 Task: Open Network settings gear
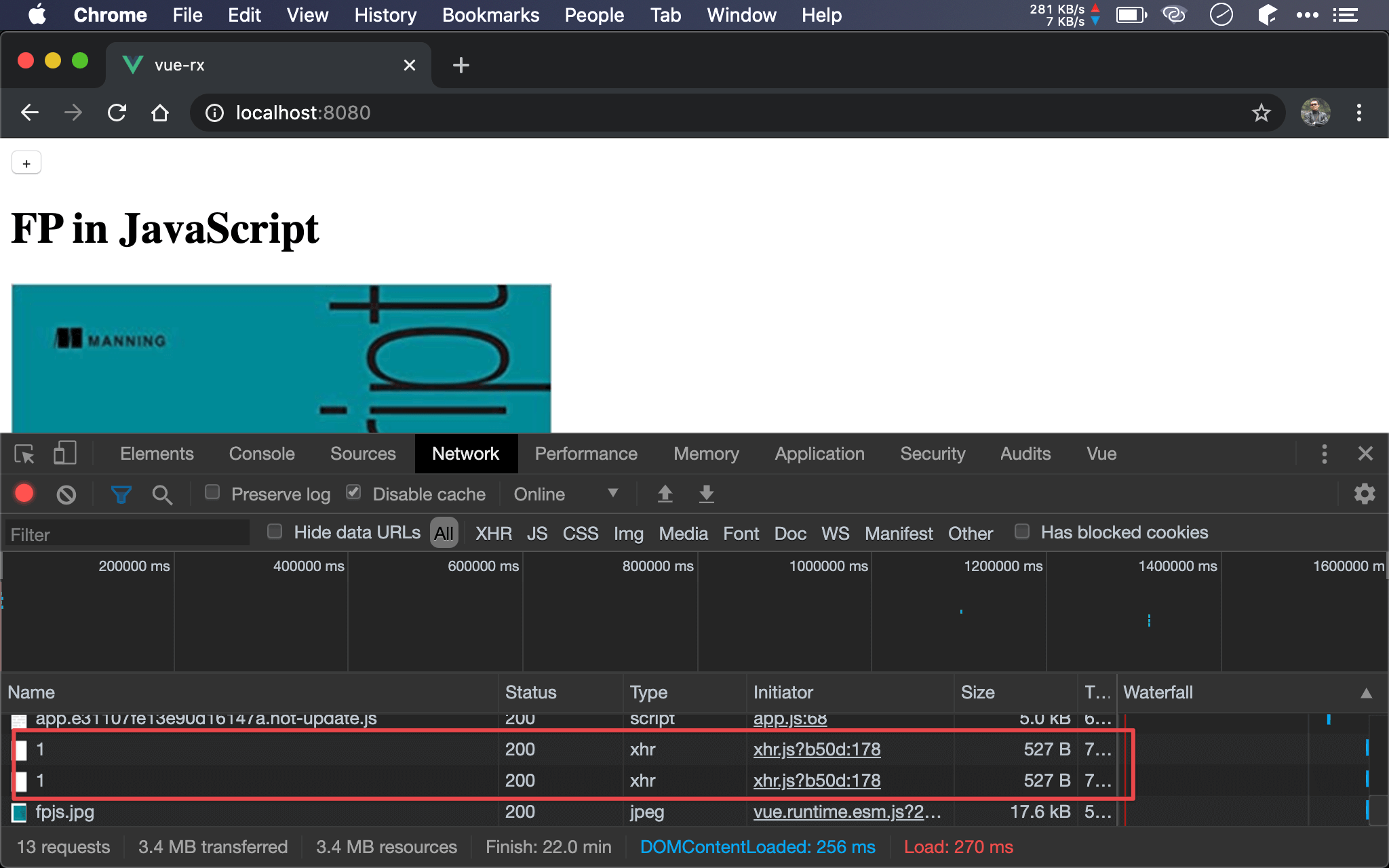(x=1365, y=494)
